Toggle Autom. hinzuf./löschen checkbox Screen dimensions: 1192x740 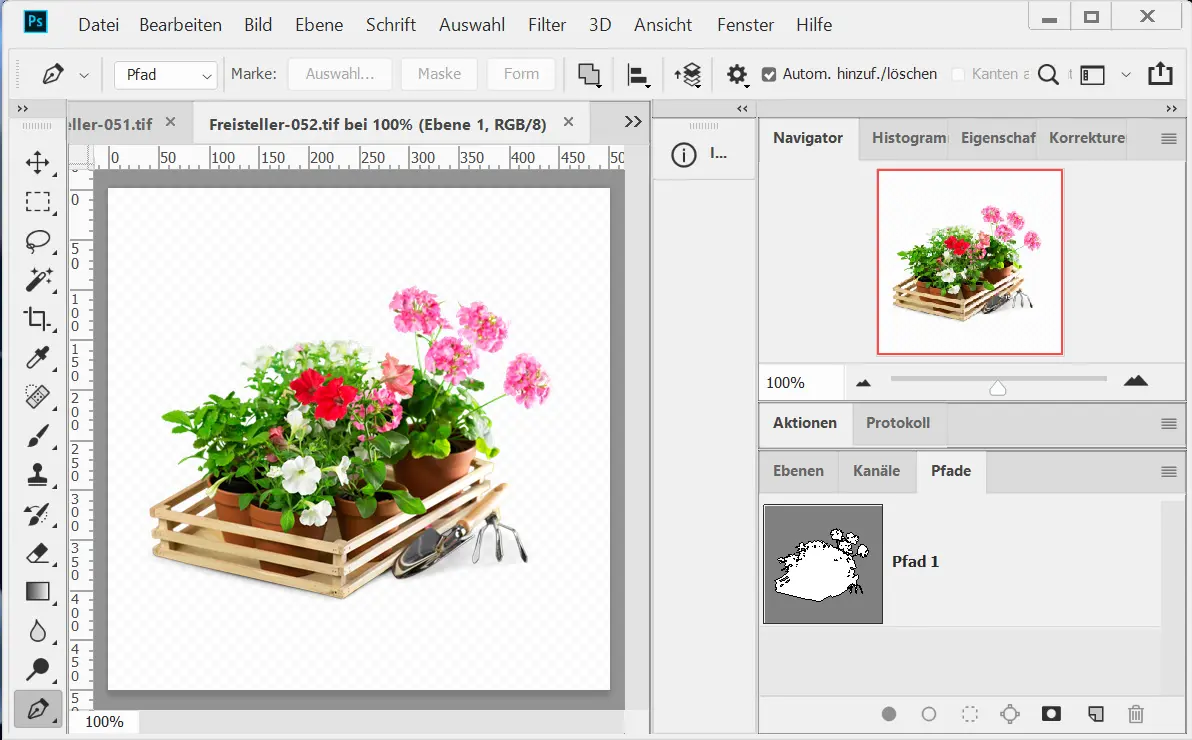(768, 74)
